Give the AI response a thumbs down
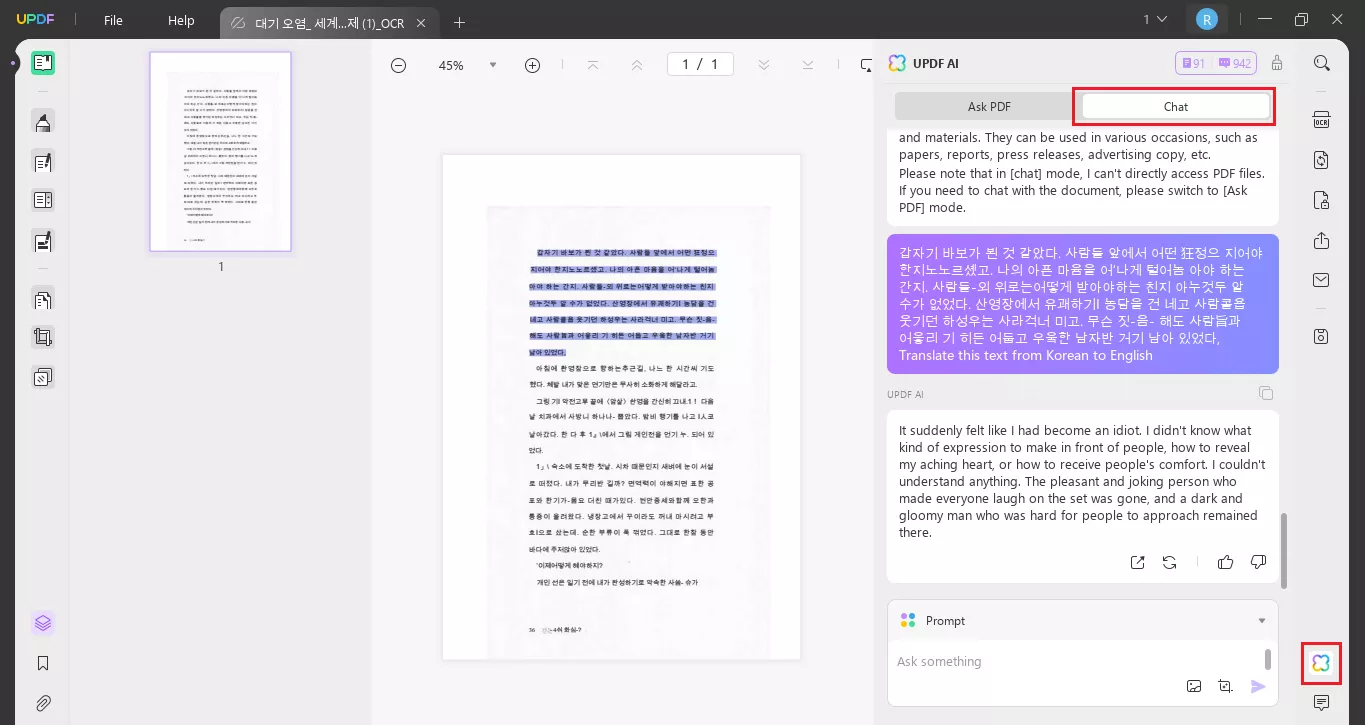Image resolution: width=1365 pixels, height=725 pixels. 1258,562
